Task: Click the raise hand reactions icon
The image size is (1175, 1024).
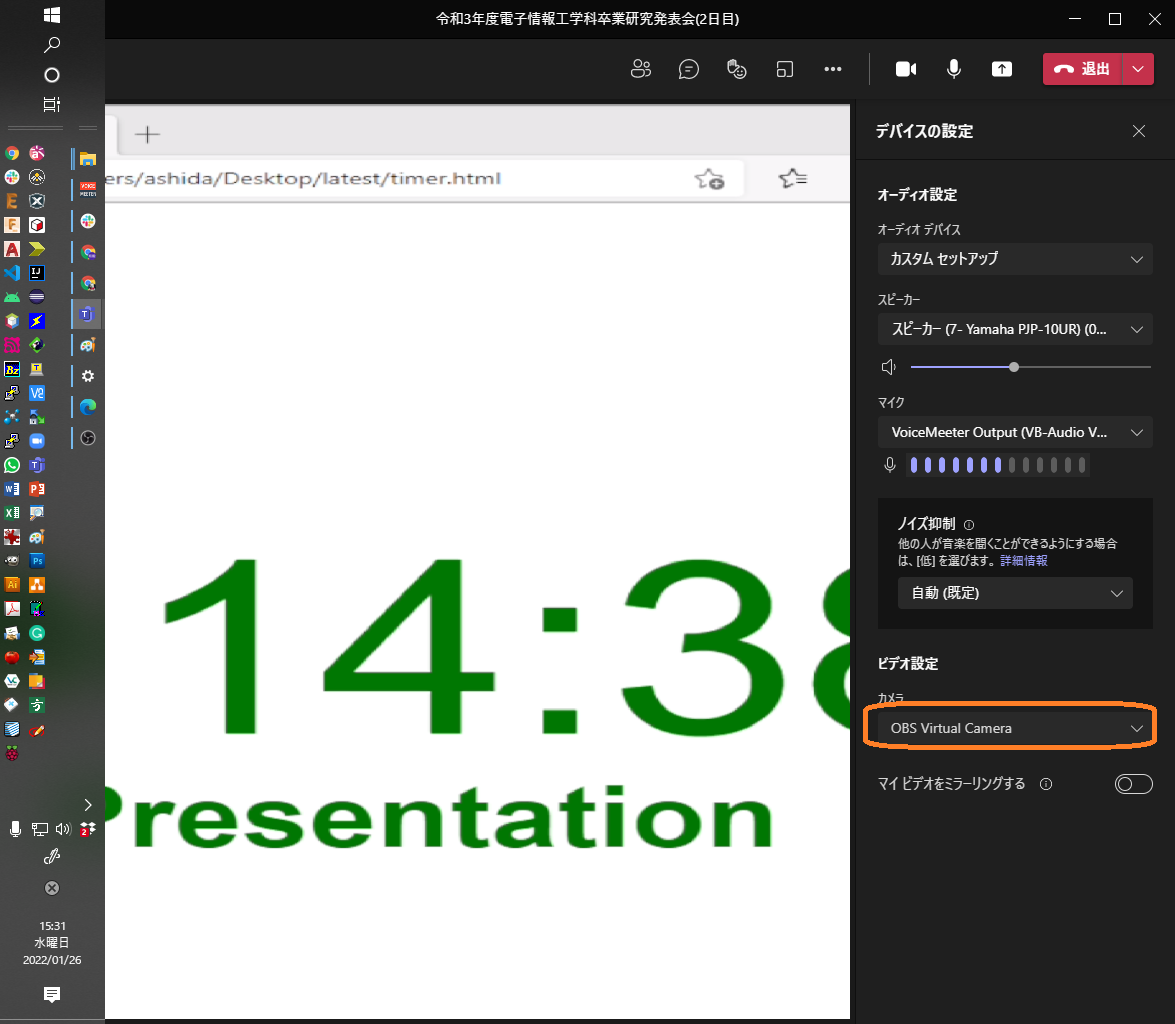Action: coord(737,69)
